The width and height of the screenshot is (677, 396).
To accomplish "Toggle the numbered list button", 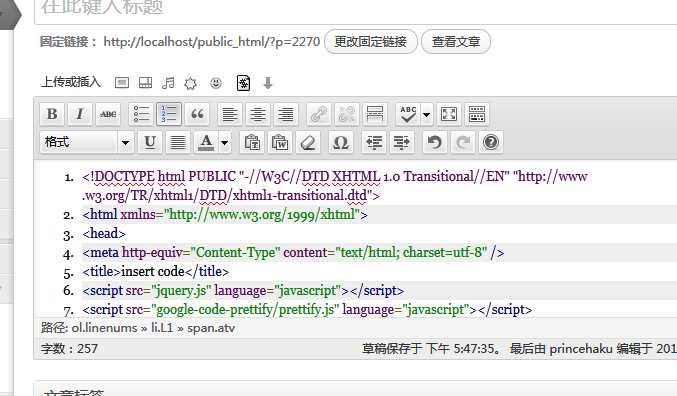I will [x=169, y=114].
